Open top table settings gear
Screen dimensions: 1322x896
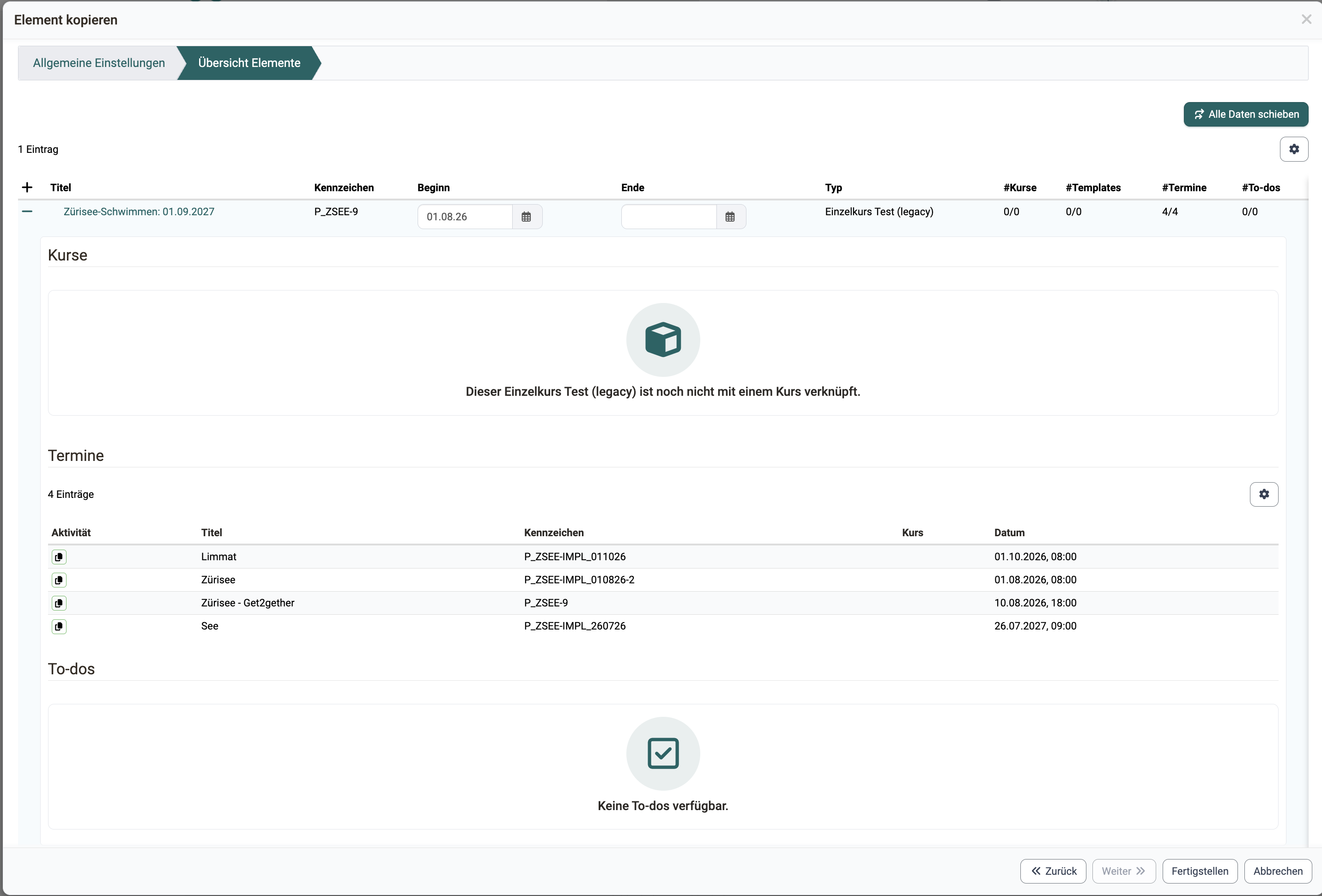(1293, 149)
